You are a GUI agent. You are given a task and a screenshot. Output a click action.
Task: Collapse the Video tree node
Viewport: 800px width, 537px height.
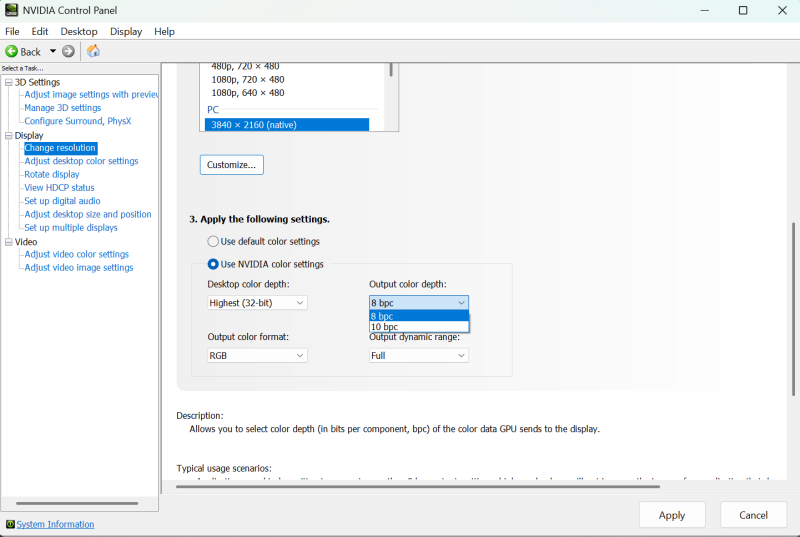8,242
